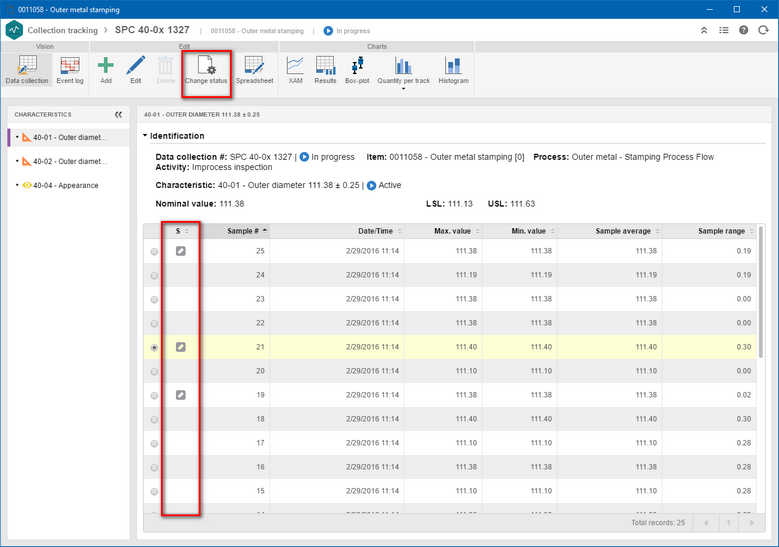779x547 pixels.
Task: Open the Event log view
Action: [70, 70]
